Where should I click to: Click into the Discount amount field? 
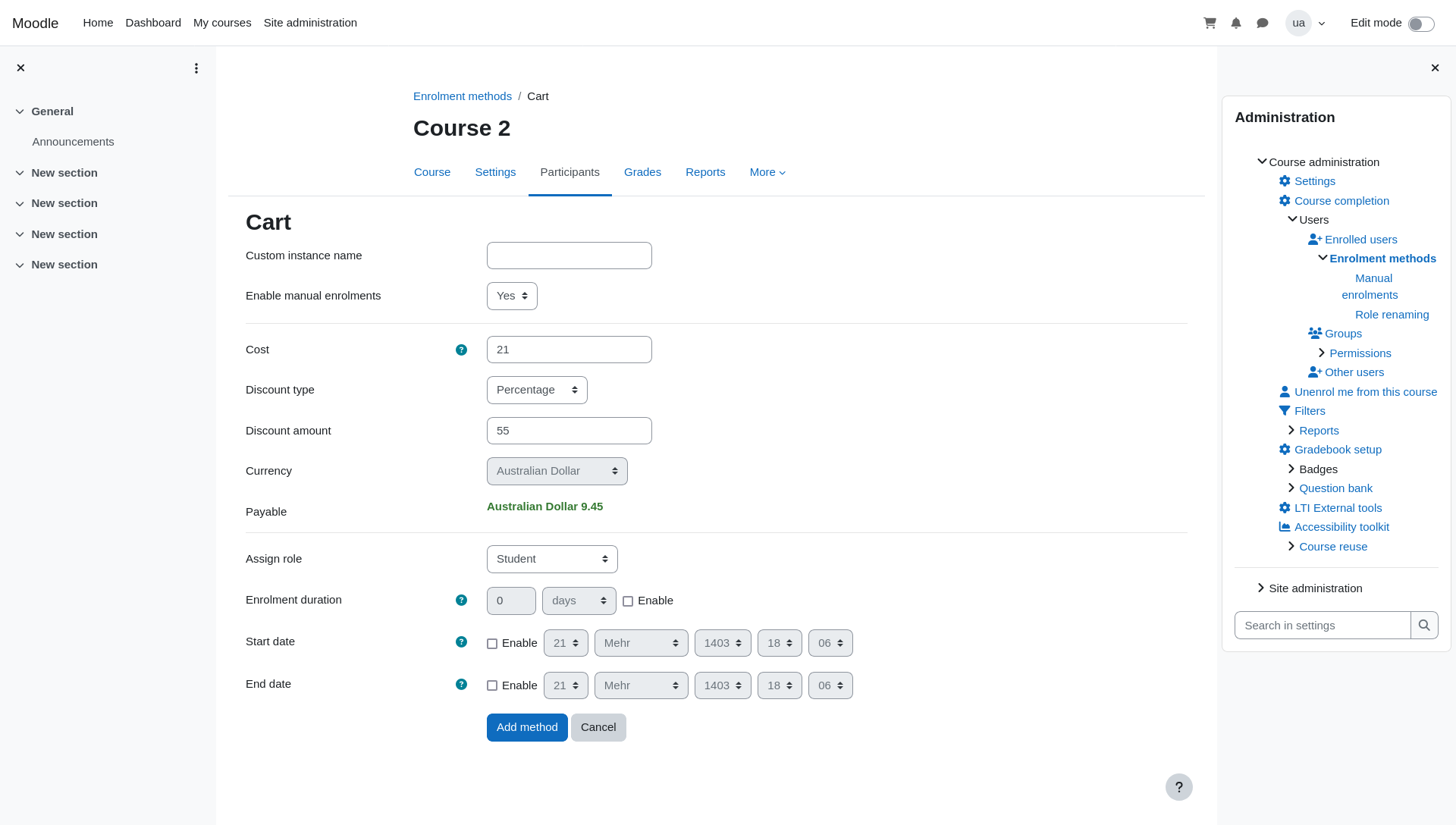coord(570,431)
